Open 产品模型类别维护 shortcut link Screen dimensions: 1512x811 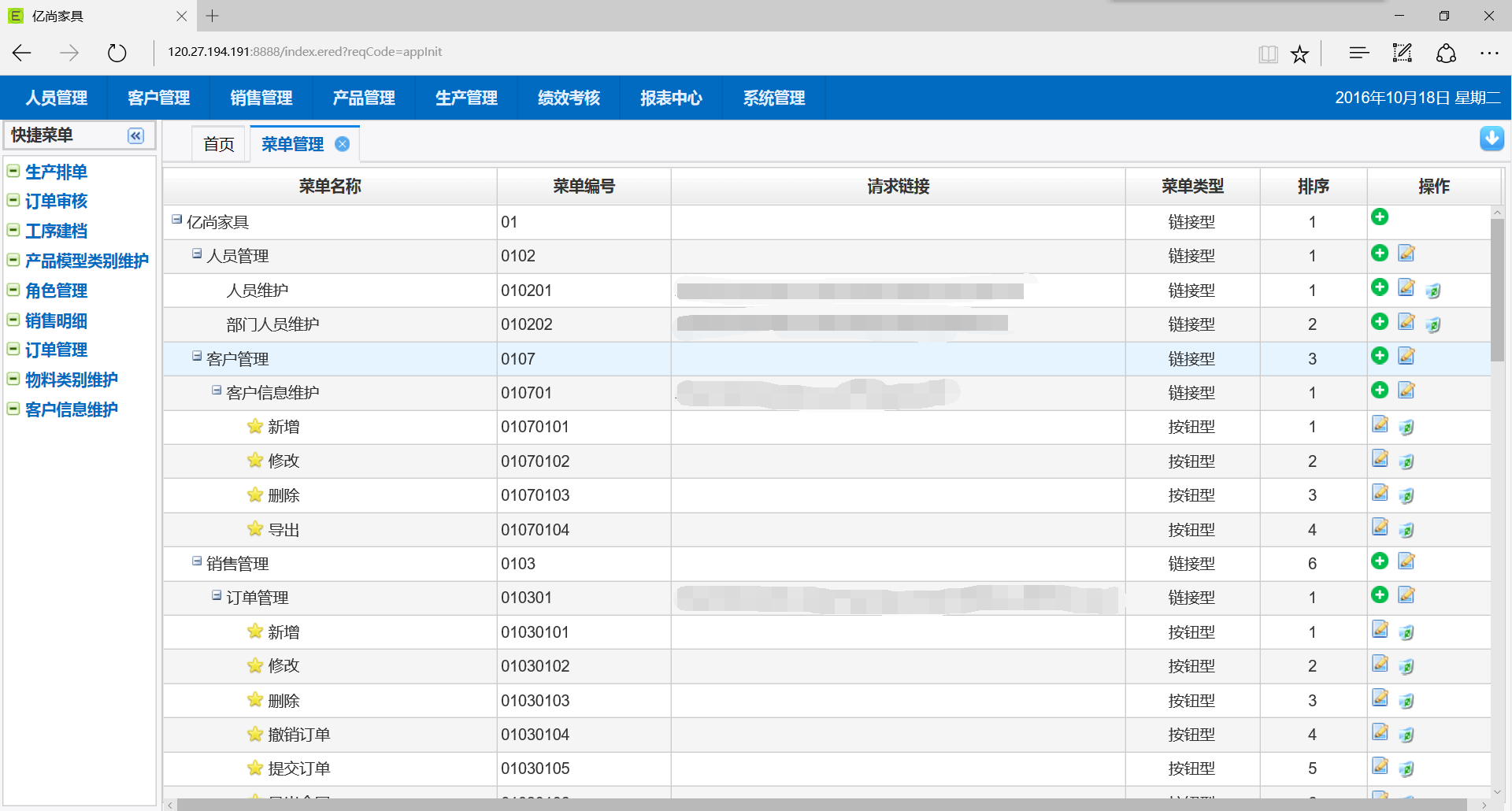[87, 261]
